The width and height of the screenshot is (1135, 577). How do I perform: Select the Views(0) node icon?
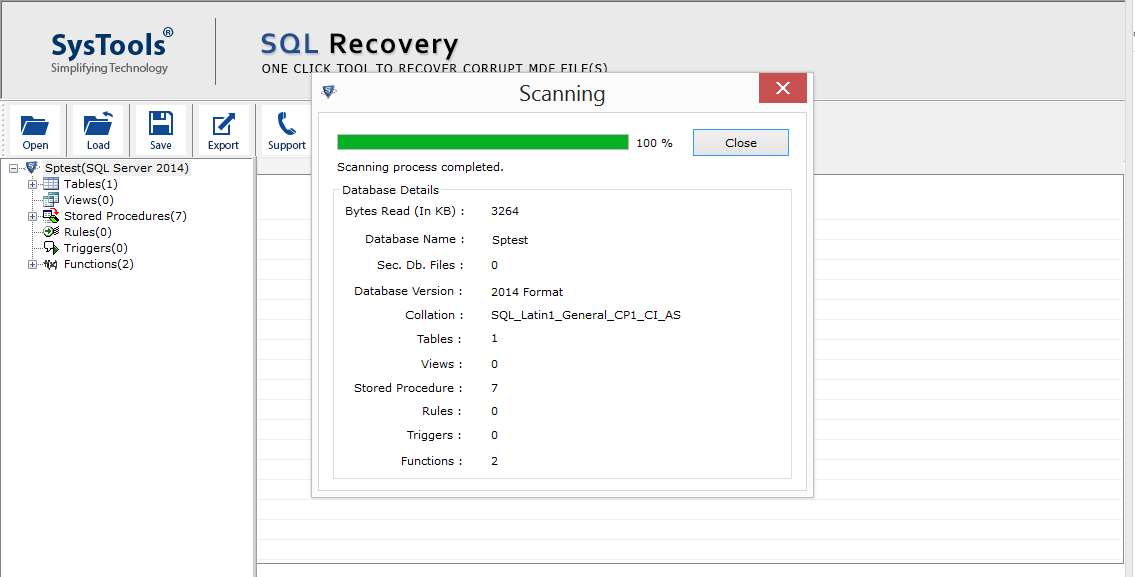[51, 200]
